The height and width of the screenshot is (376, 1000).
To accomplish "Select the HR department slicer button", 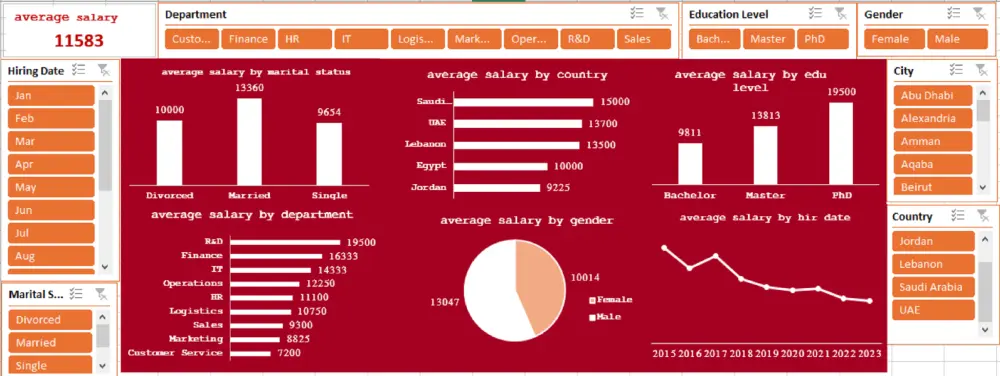I will click(304, 39).
